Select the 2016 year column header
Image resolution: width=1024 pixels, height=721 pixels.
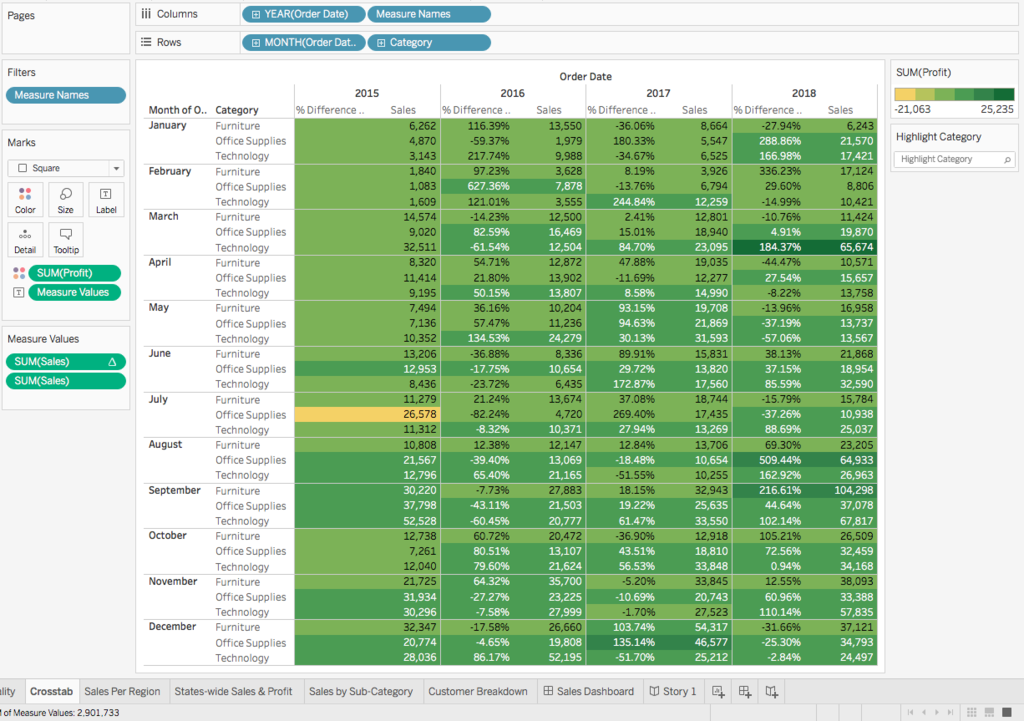[513, 93]
